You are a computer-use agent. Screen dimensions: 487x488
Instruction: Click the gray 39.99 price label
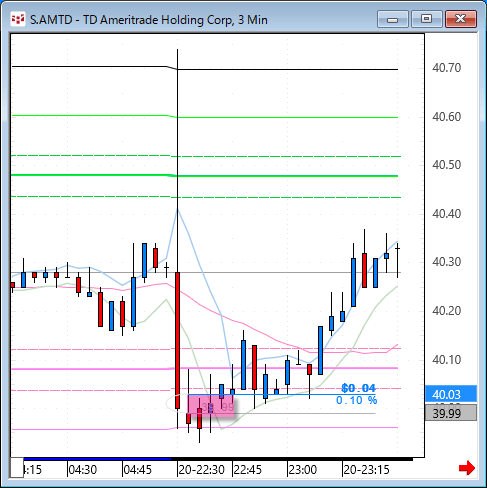[451, 413]
